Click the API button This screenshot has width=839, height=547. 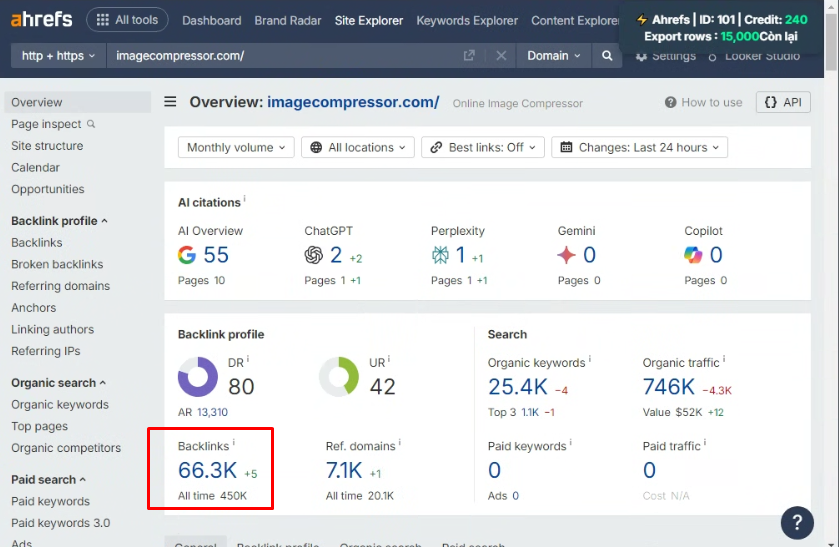(783, 102)
